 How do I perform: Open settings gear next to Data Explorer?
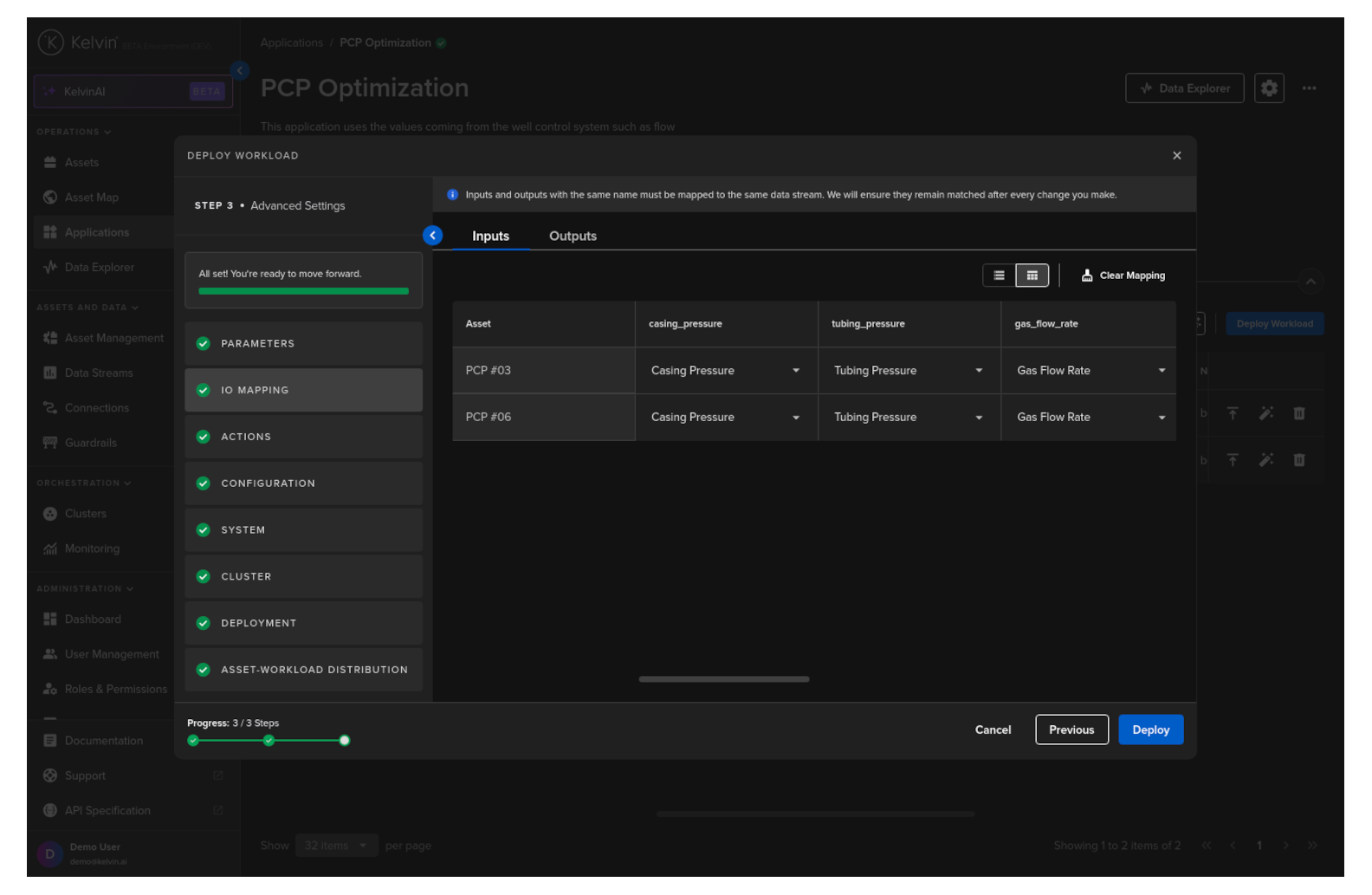click(1269, 88)
